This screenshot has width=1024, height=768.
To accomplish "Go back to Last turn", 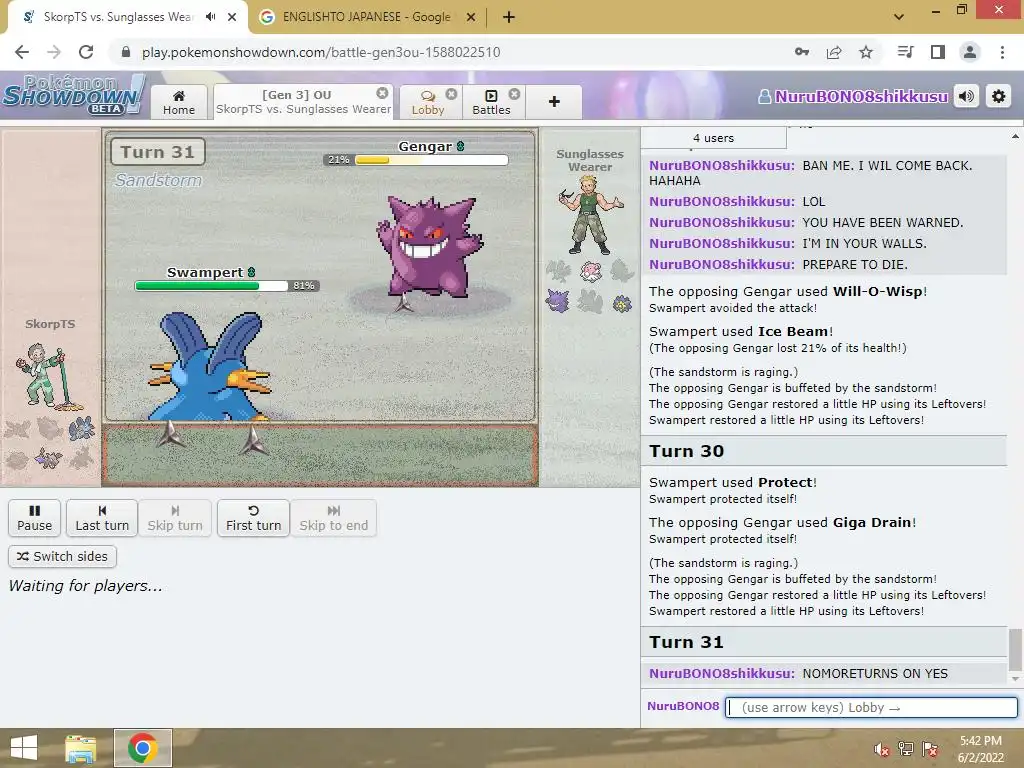I will pyautogui.click(x=102, y=518).
